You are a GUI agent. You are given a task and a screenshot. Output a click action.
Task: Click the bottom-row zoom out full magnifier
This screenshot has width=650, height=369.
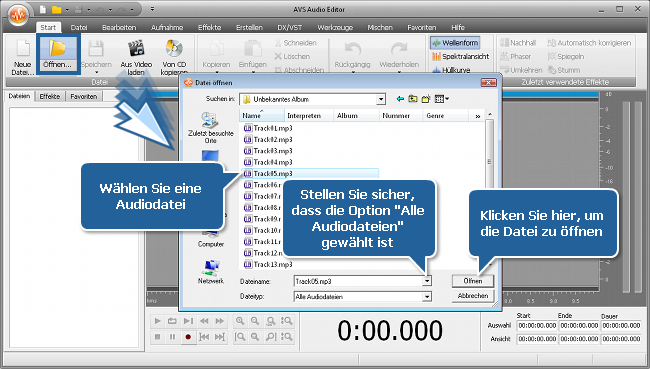tap(255, 337)
